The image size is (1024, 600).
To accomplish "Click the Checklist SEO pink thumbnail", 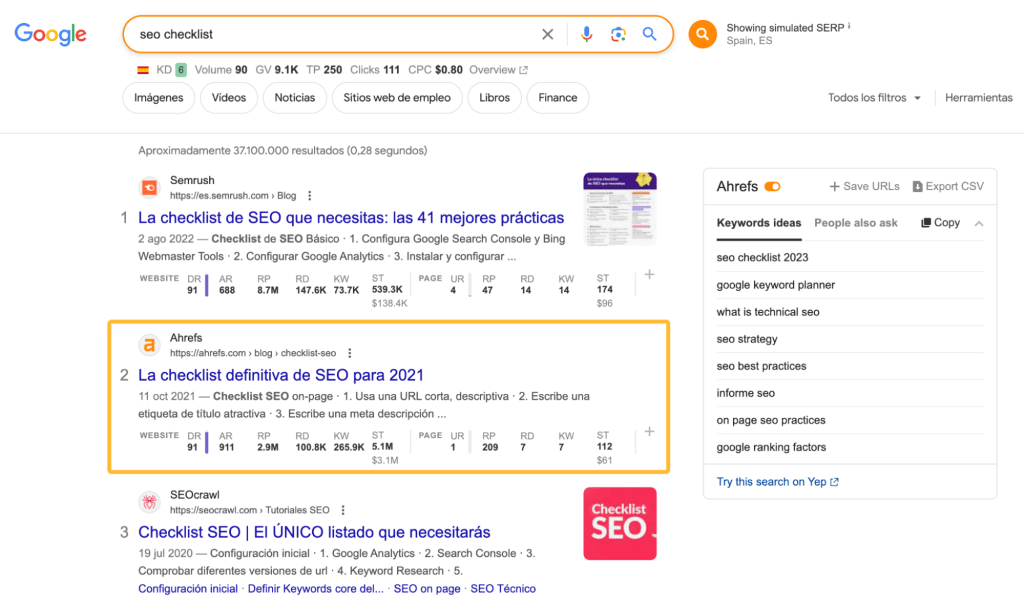I will point(618,524).
